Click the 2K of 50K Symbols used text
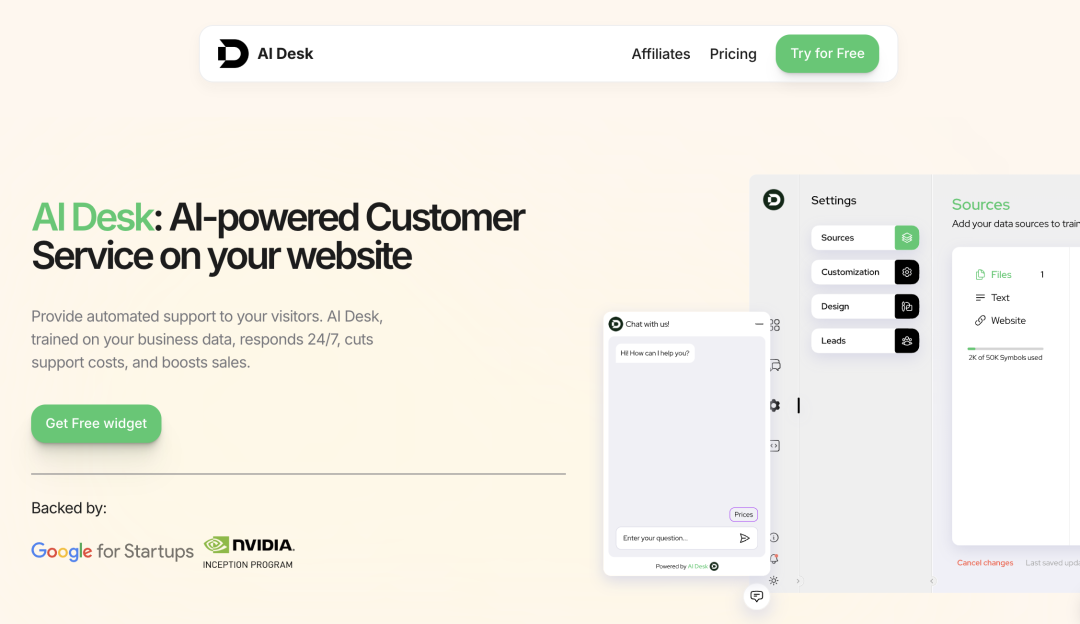The image size is (1080, 624). click(x=1005, y=357)
